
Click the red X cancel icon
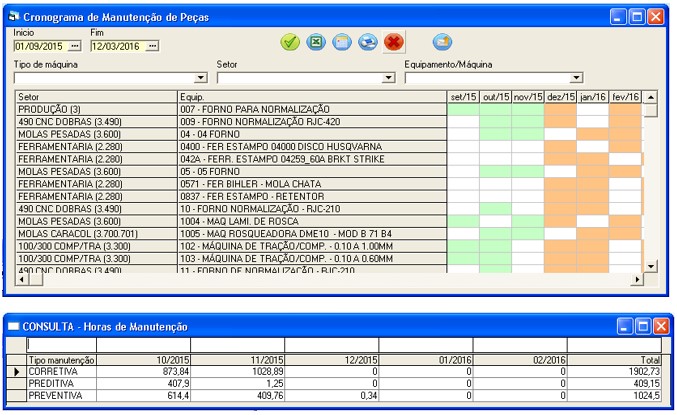tap(394, 42)
